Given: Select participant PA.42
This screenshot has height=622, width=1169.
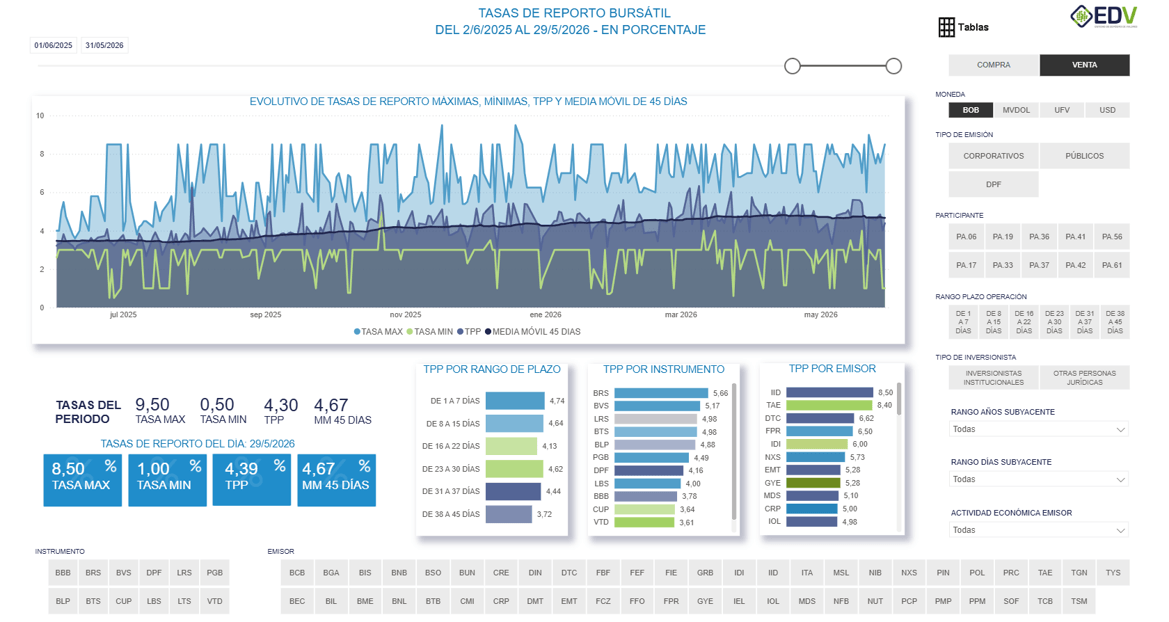Looking at the screenshot, I should pos(1076,265).
